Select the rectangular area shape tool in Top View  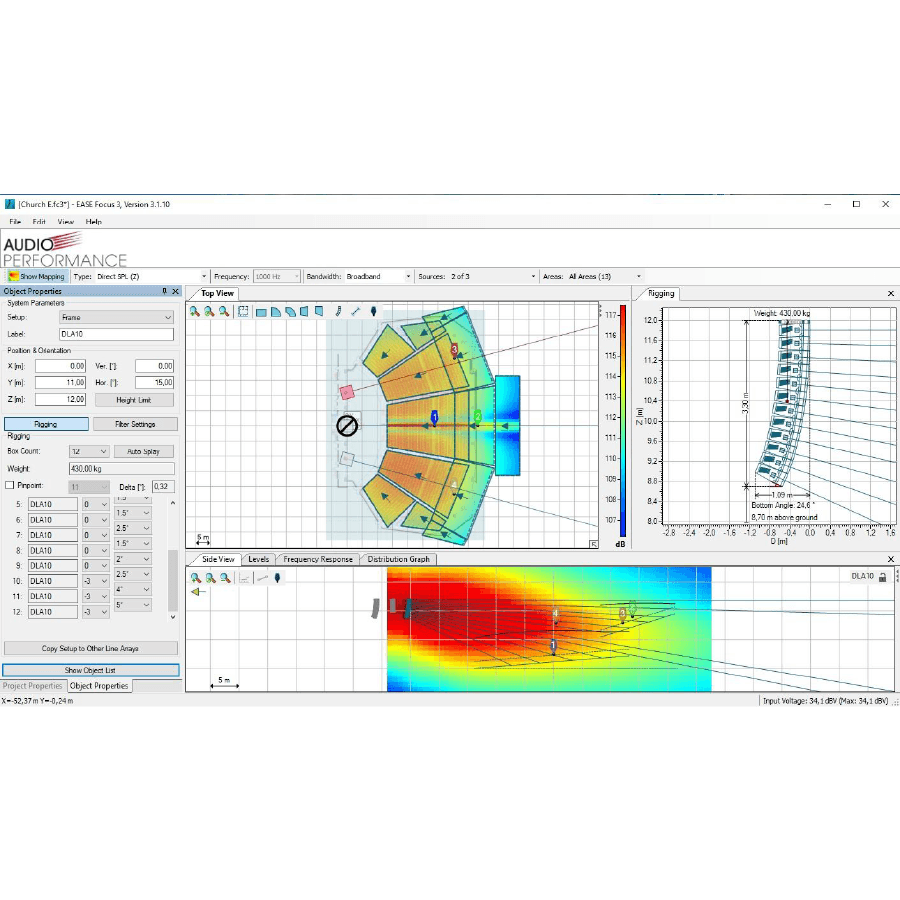(261, 312)
